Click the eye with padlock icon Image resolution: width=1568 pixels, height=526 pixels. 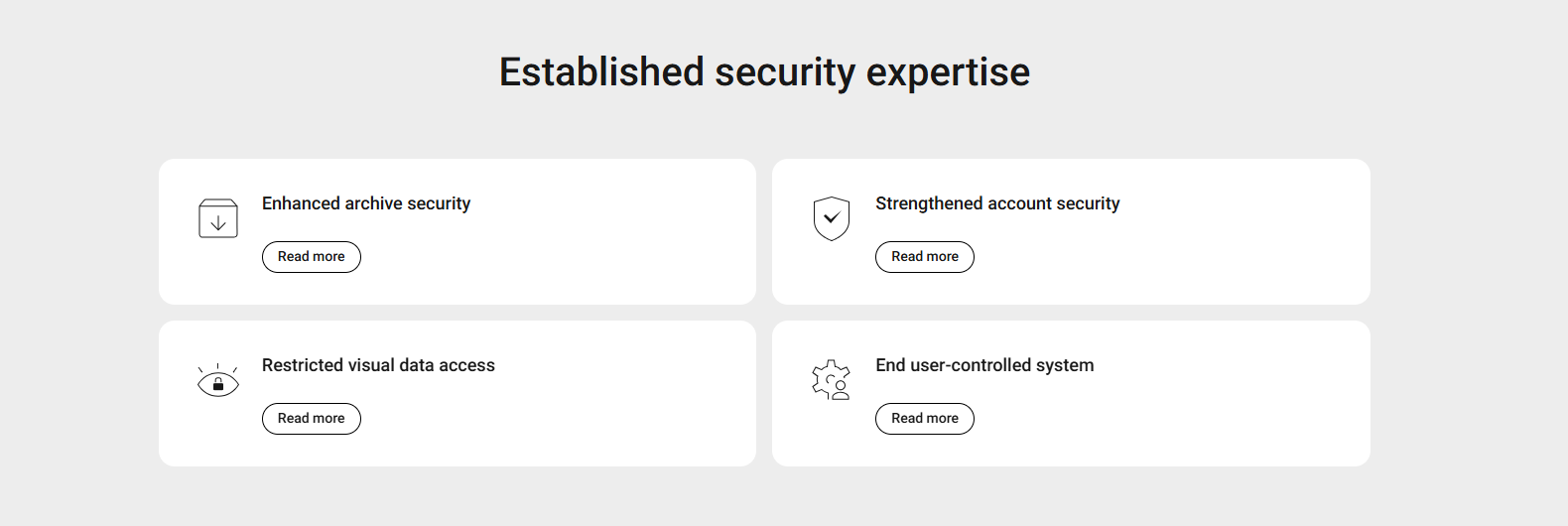[218, 381]
